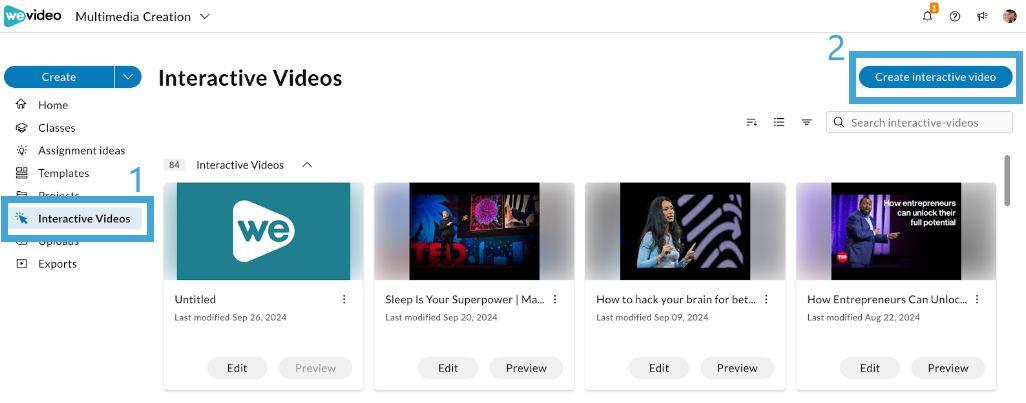Edit the Untitled interactive video
Image resolution: width=1026 pixels, height=403 pixels.
[237, 368]
